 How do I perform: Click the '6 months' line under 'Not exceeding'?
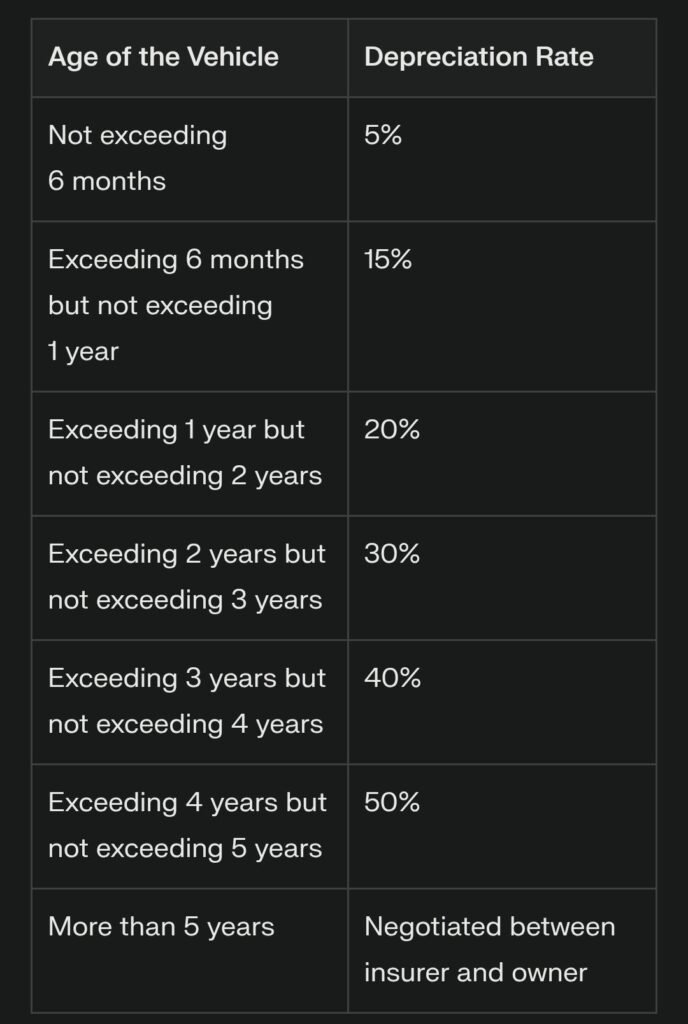coord(107,181)
